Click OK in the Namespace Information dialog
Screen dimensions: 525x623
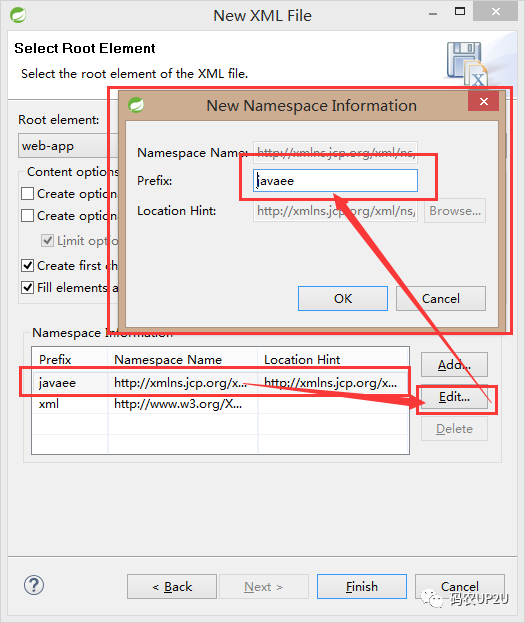pos(343,298)
